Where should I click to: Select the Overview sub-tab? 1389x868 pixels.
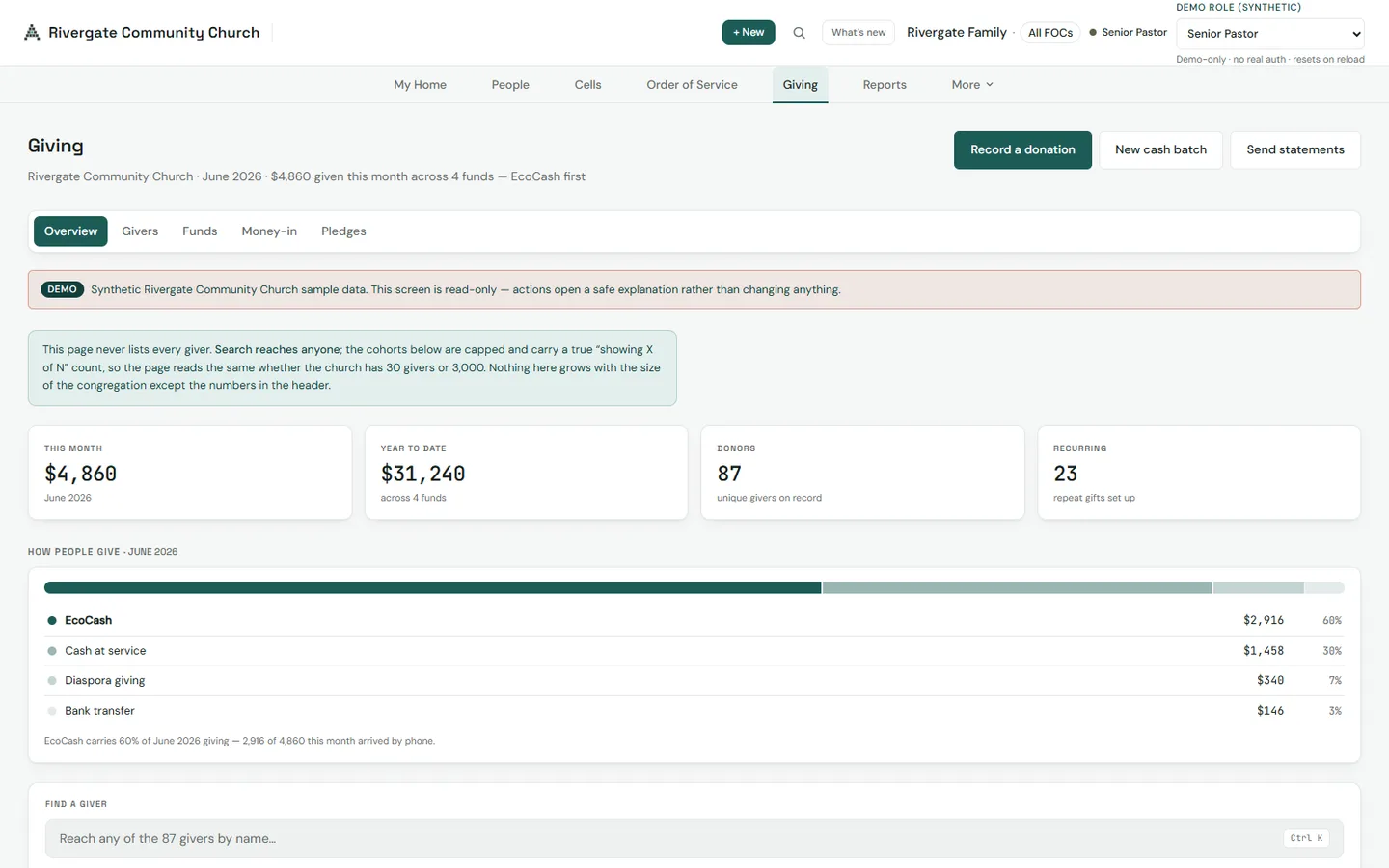(x=70, y=231)
